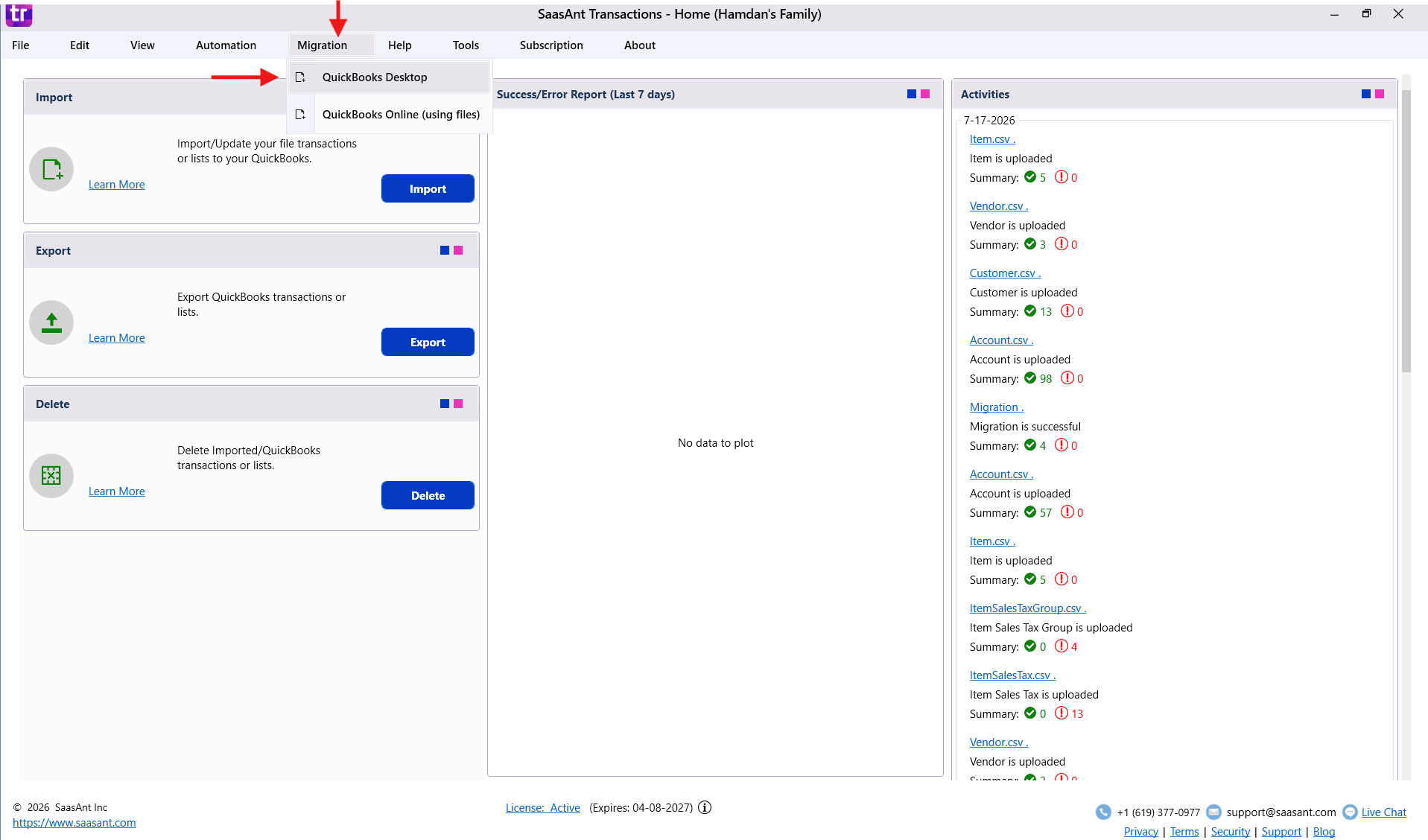This screenshot has height=840, width=1428.
Task: Open Learn More link in Import panel
Action: (117, 185)
